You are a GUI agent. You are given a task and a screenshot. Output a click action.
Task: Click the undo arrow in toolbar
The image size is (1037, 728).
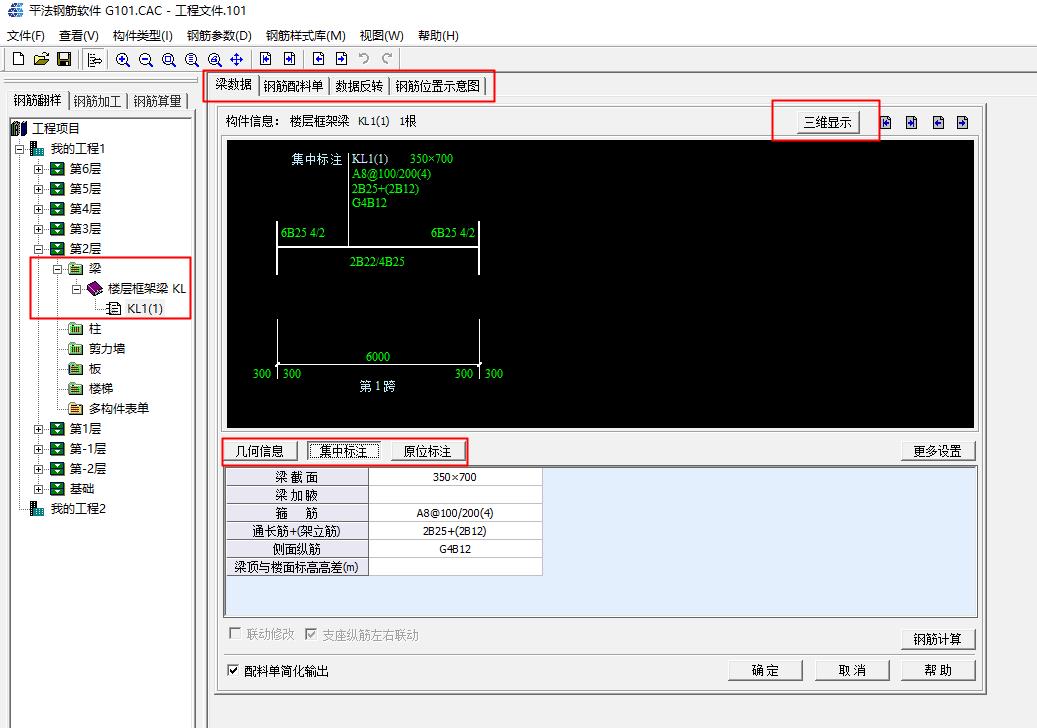coord(365,60)
